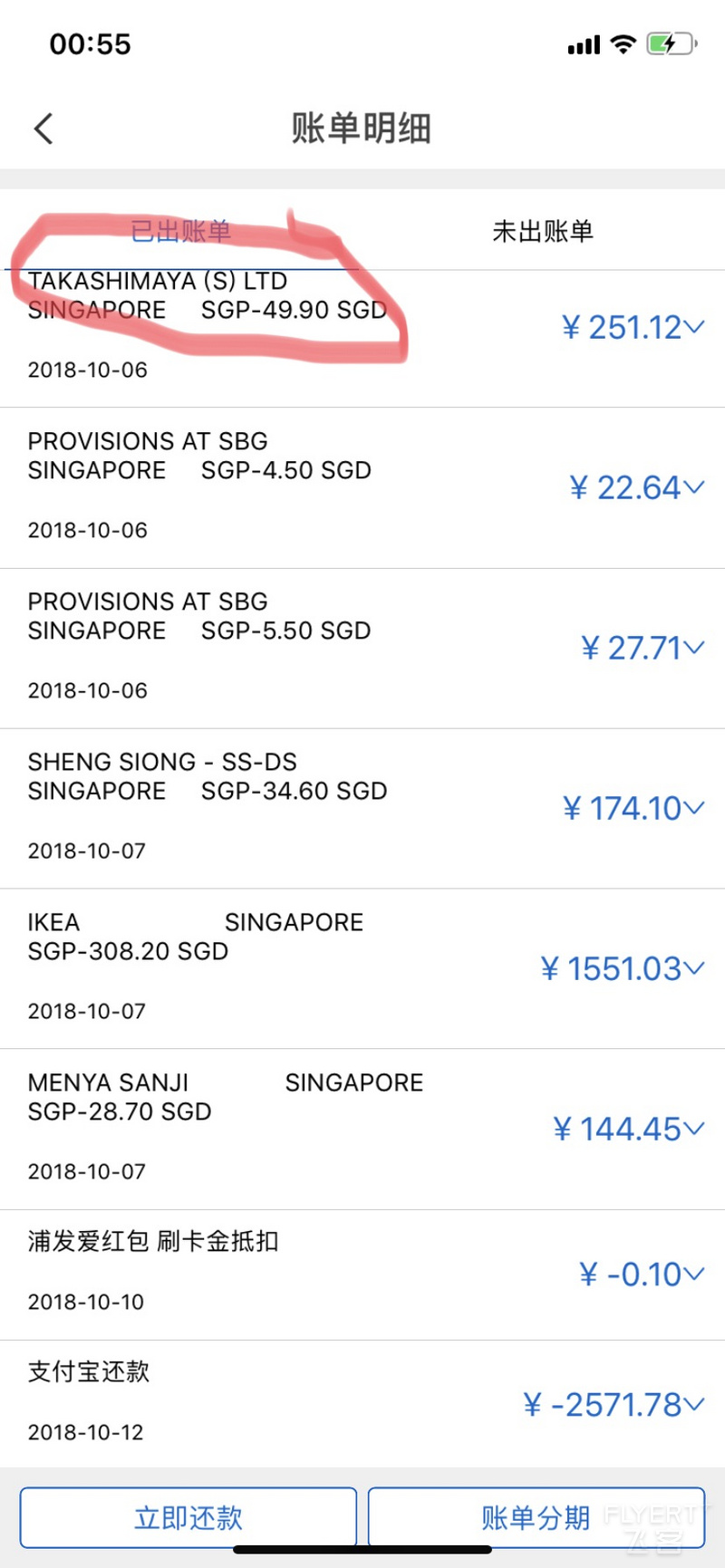Expand the ¥27.71 transaction chevron
Viewport: 725px width, 1568px height.
[x=694, y=648]
